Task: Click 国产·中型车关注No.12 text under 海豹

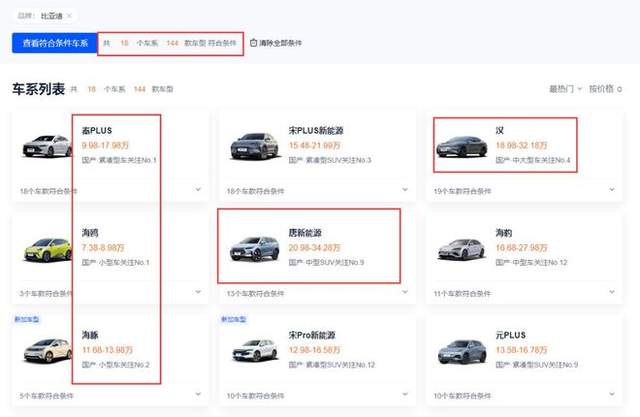Action: (531, 262)
